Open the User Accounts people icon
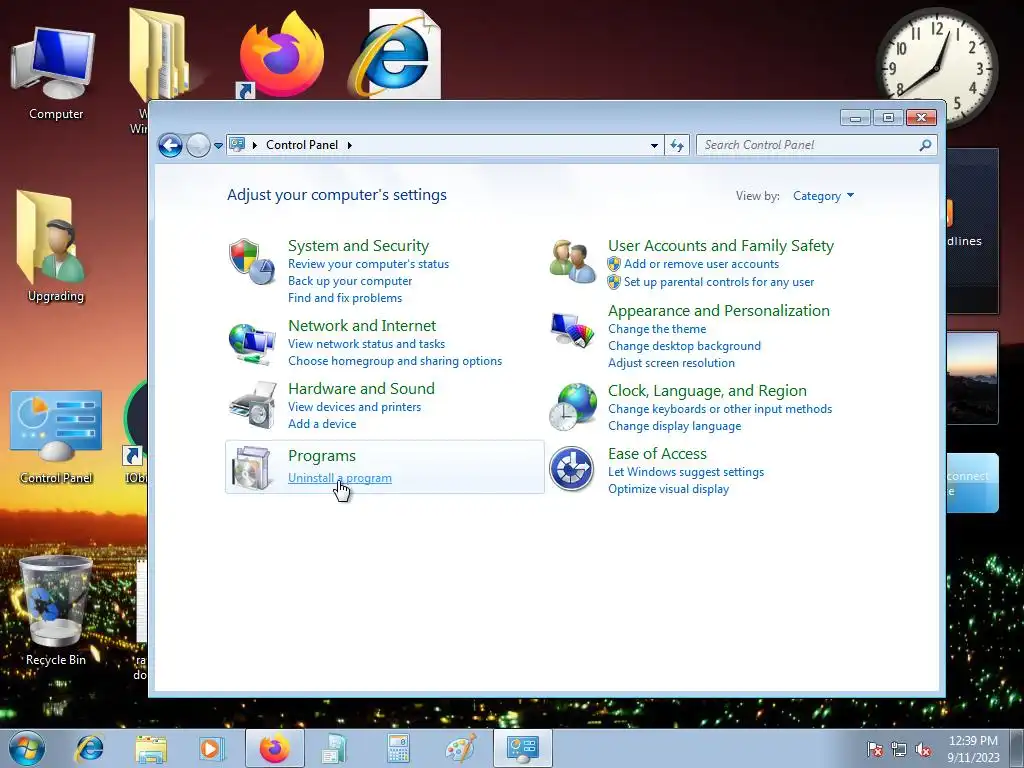Screen dimensions: 1024x768 point(572,261)
